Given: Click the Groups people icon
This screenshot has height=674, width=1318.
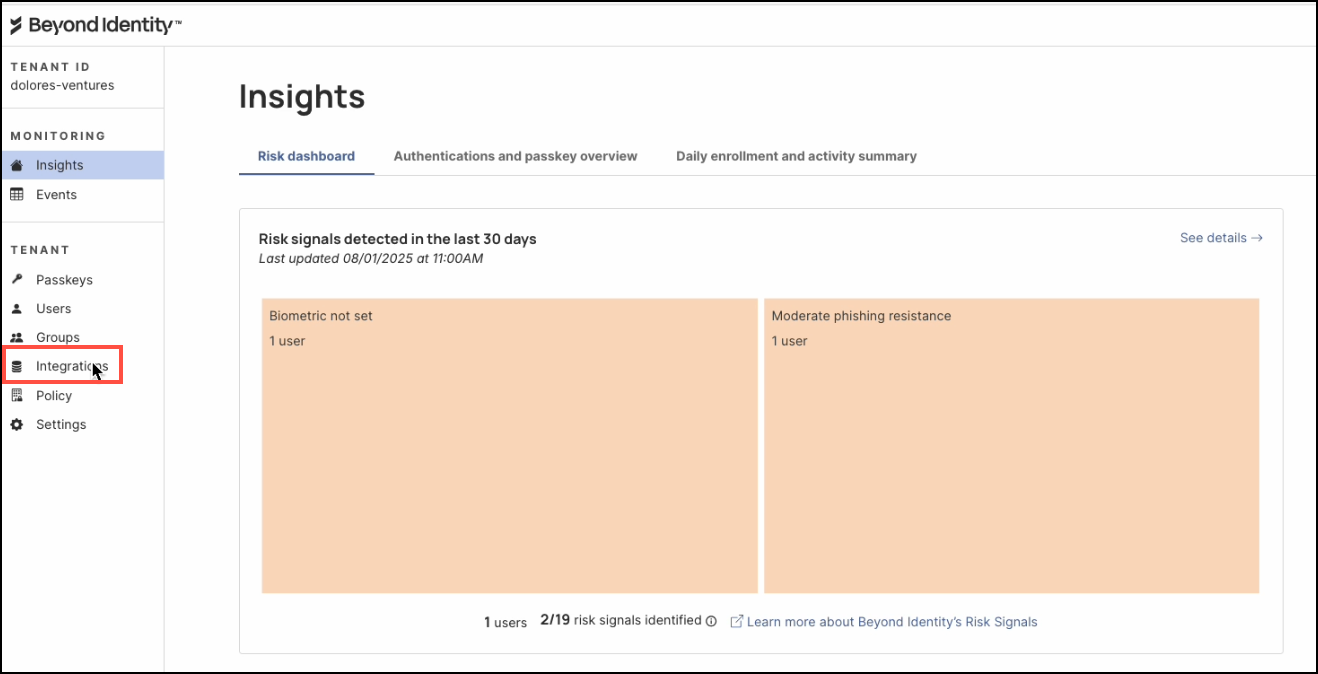Looking at the screenshot, I should (x=16, y=338).
